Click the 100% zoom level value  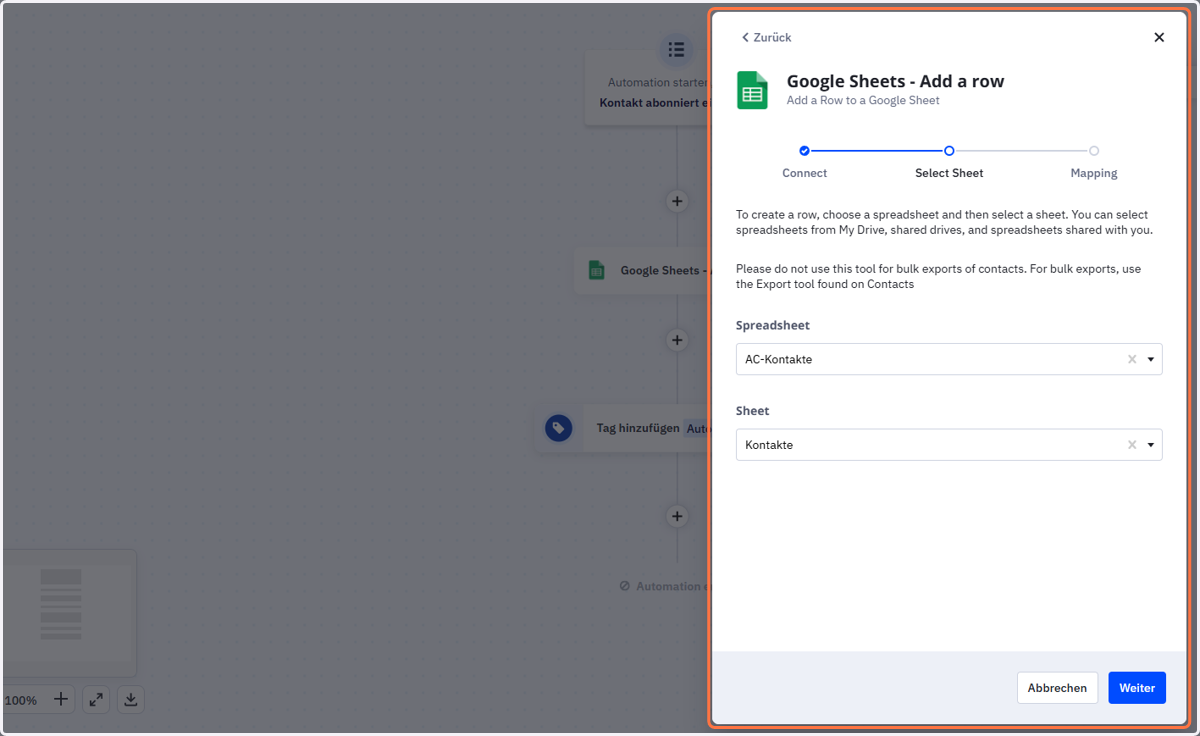pos(20,700)
